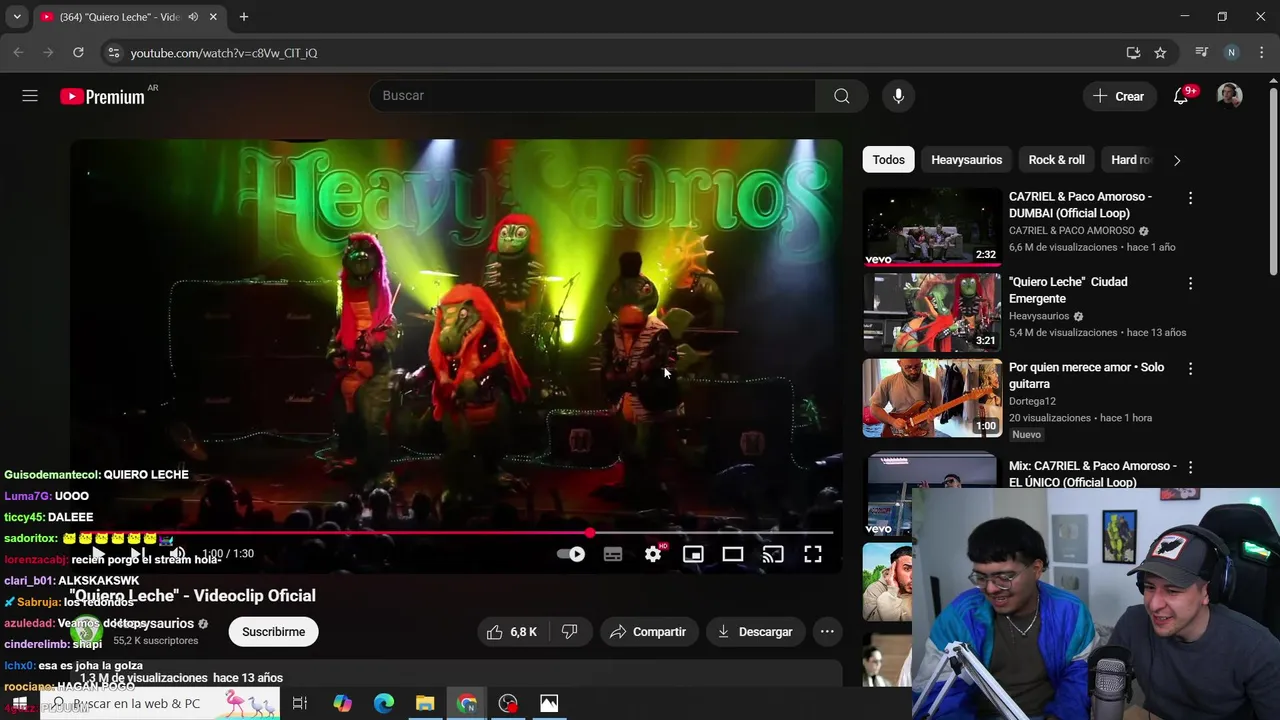Screen dimensions: 1280x720
Task: Open the Mix: CA7RIEL & Paco Amoroso title
Action: [1092, 474]
